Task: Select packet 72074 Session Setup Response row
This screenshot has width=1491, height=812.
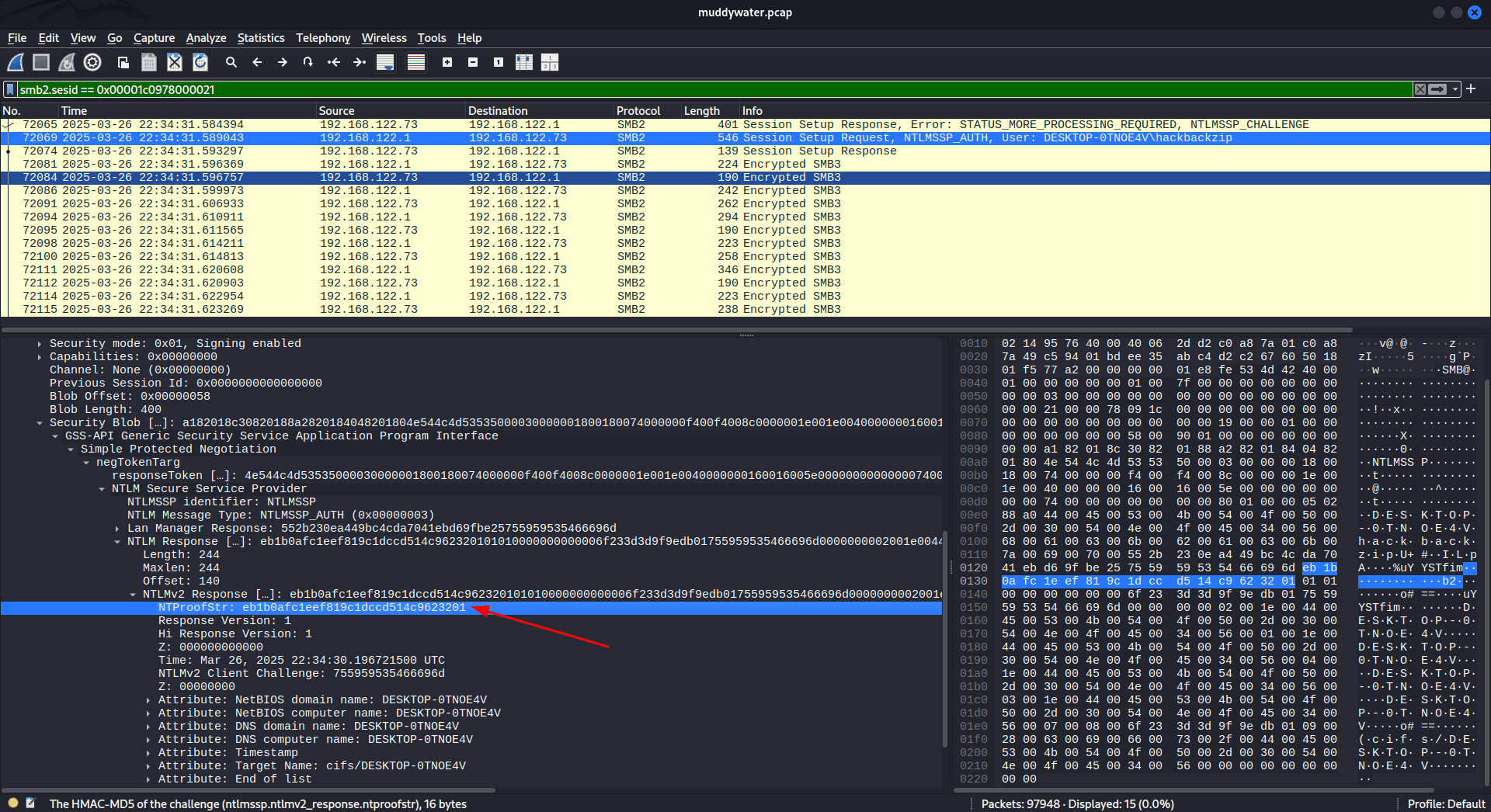Action: click(x=745, y=151)
